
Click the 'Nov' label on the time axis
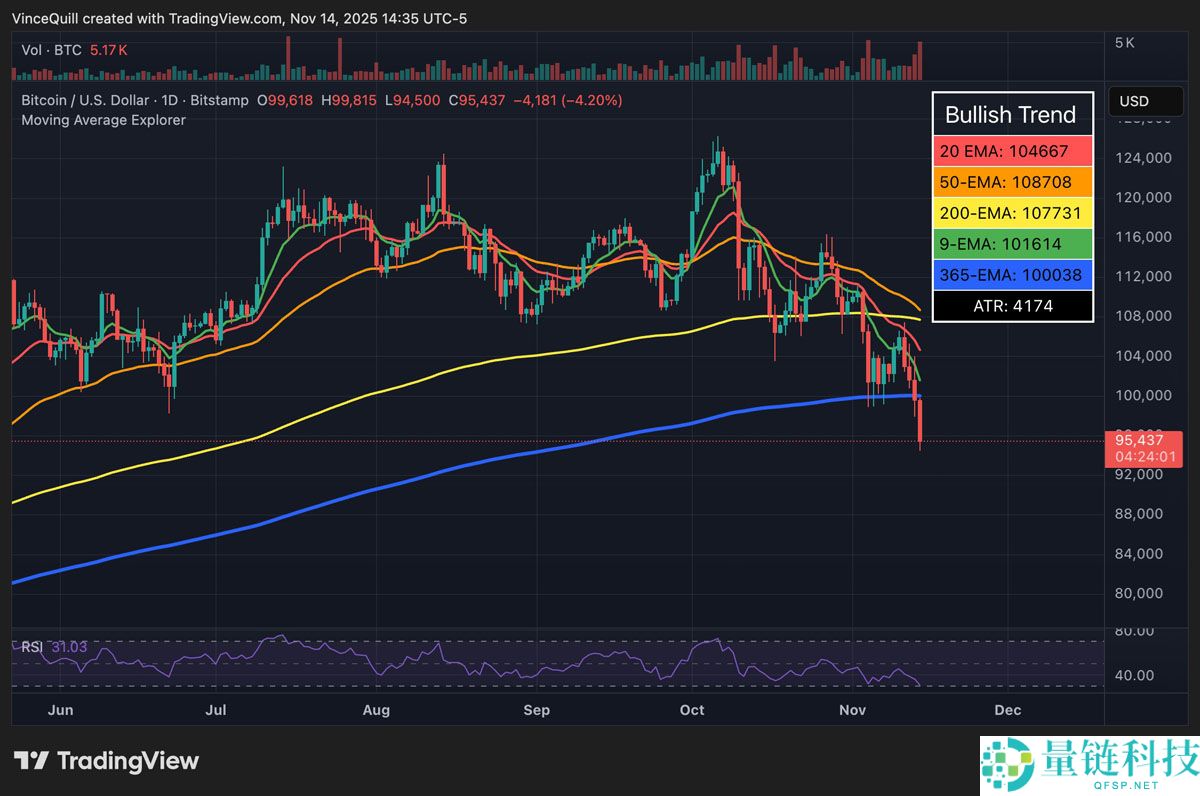(x=852, y=710)
